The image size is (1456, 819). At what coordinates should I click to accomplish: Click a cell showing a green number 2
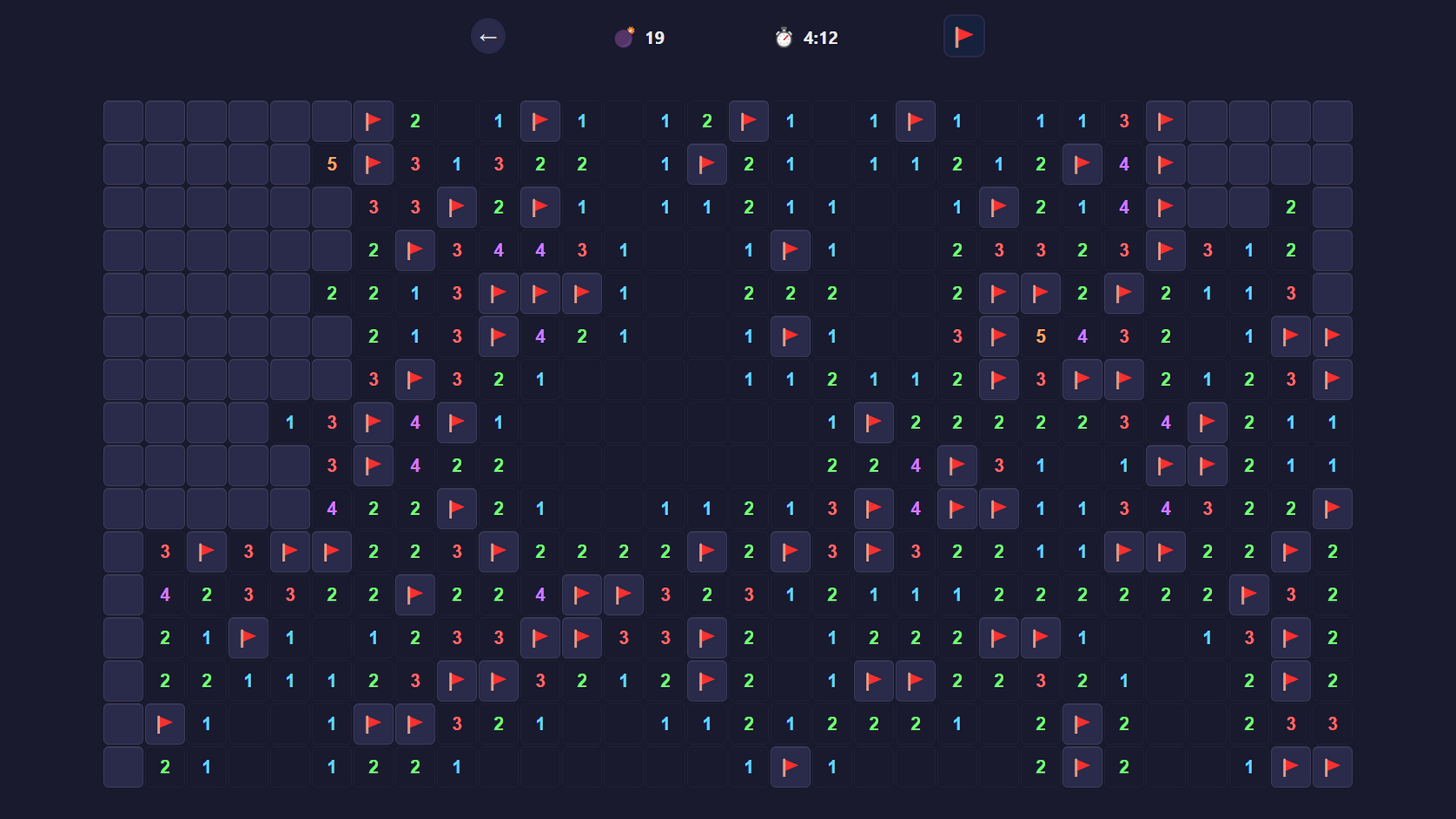415,121
